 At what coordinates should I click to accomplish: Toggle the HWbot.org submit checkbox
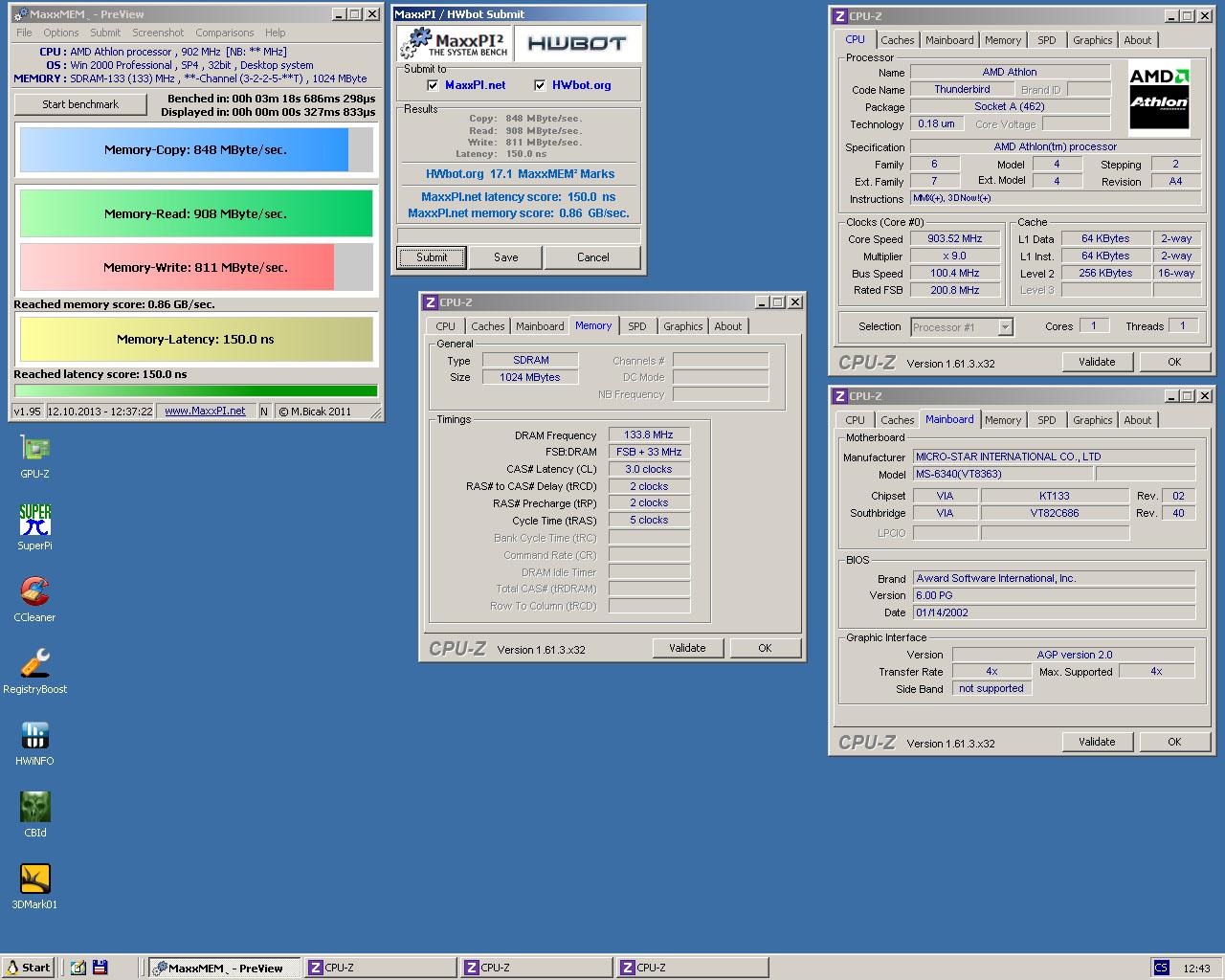click(x=540, y=85)
